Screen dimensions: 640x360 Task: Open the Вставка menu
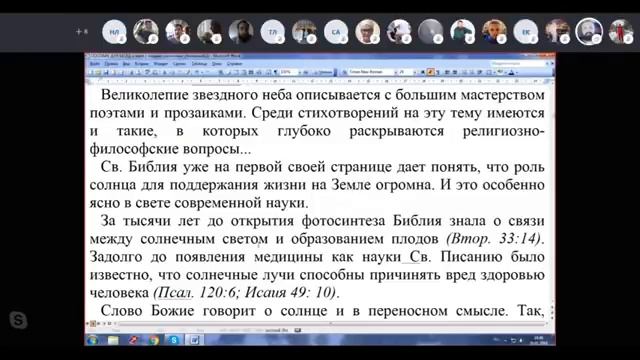pyautogui.click(x=141, y=64)
